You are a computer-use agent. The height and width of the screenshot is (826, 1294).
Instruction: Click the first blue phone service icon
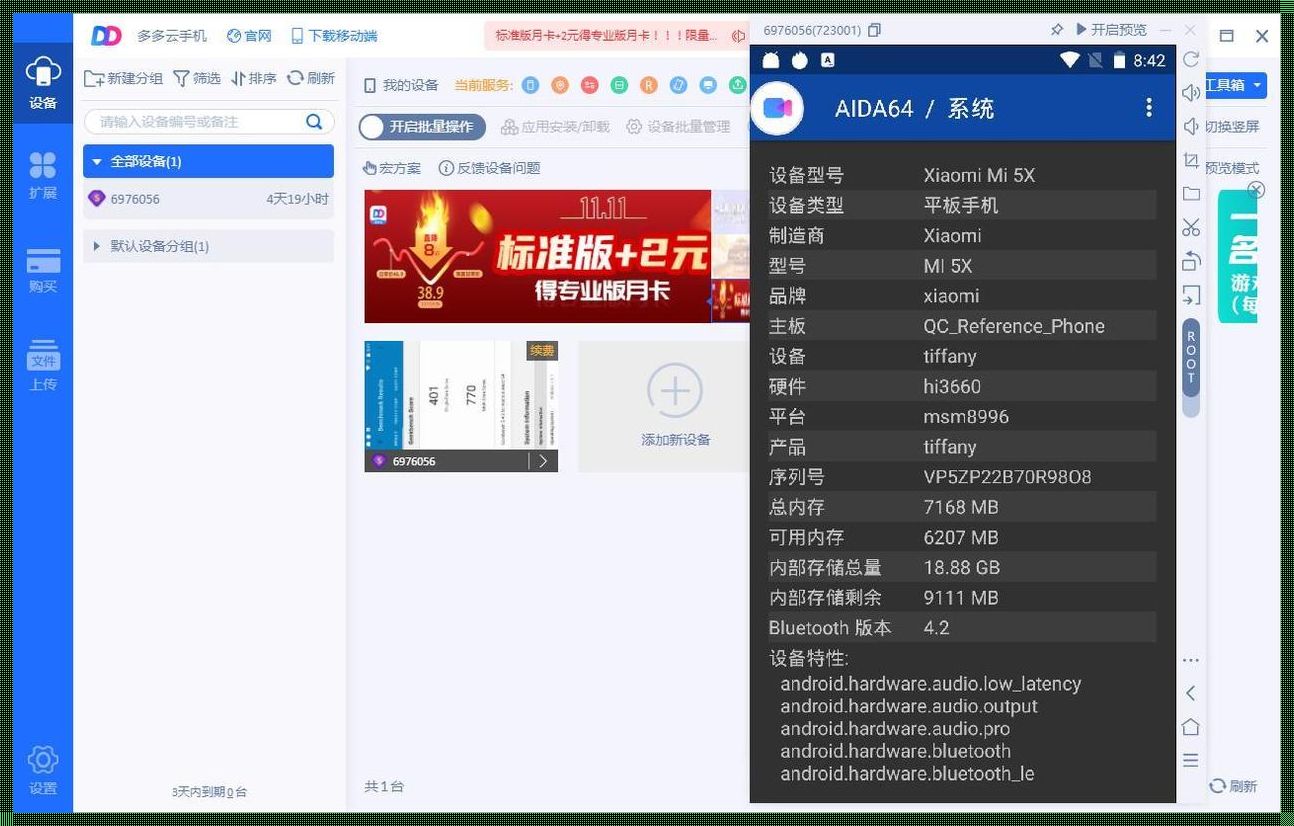point(530,85)
